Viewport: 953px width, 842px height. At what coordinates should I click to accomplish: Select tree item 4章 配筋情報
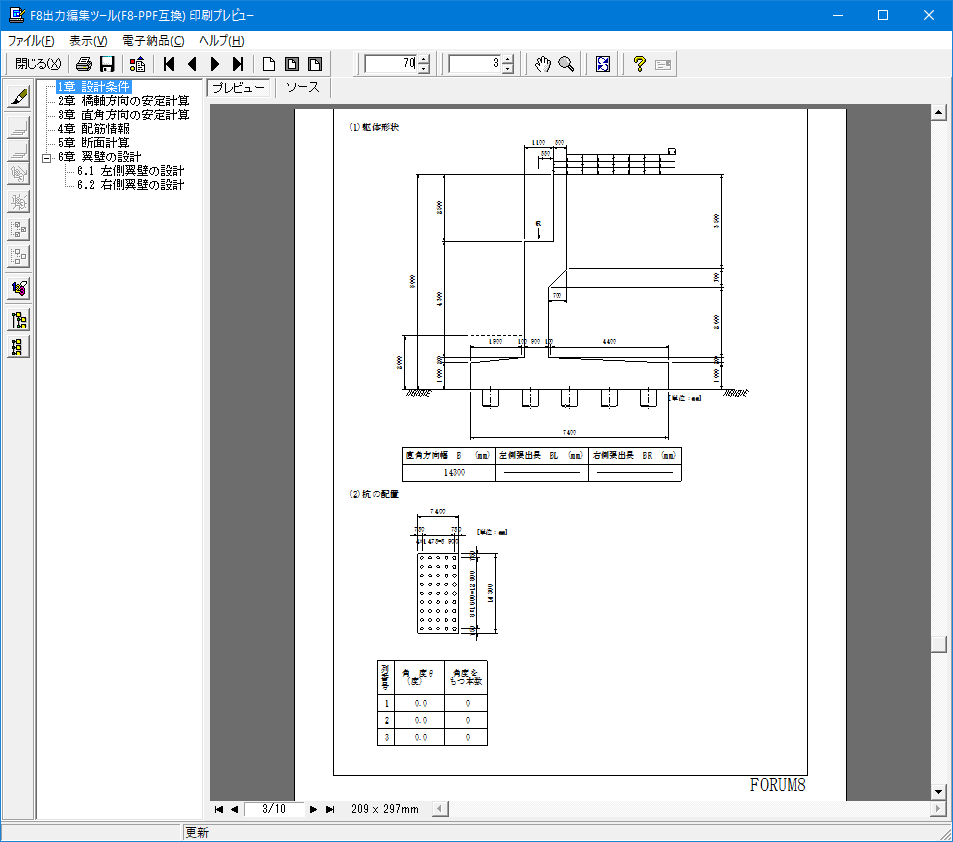pos(94,129)
